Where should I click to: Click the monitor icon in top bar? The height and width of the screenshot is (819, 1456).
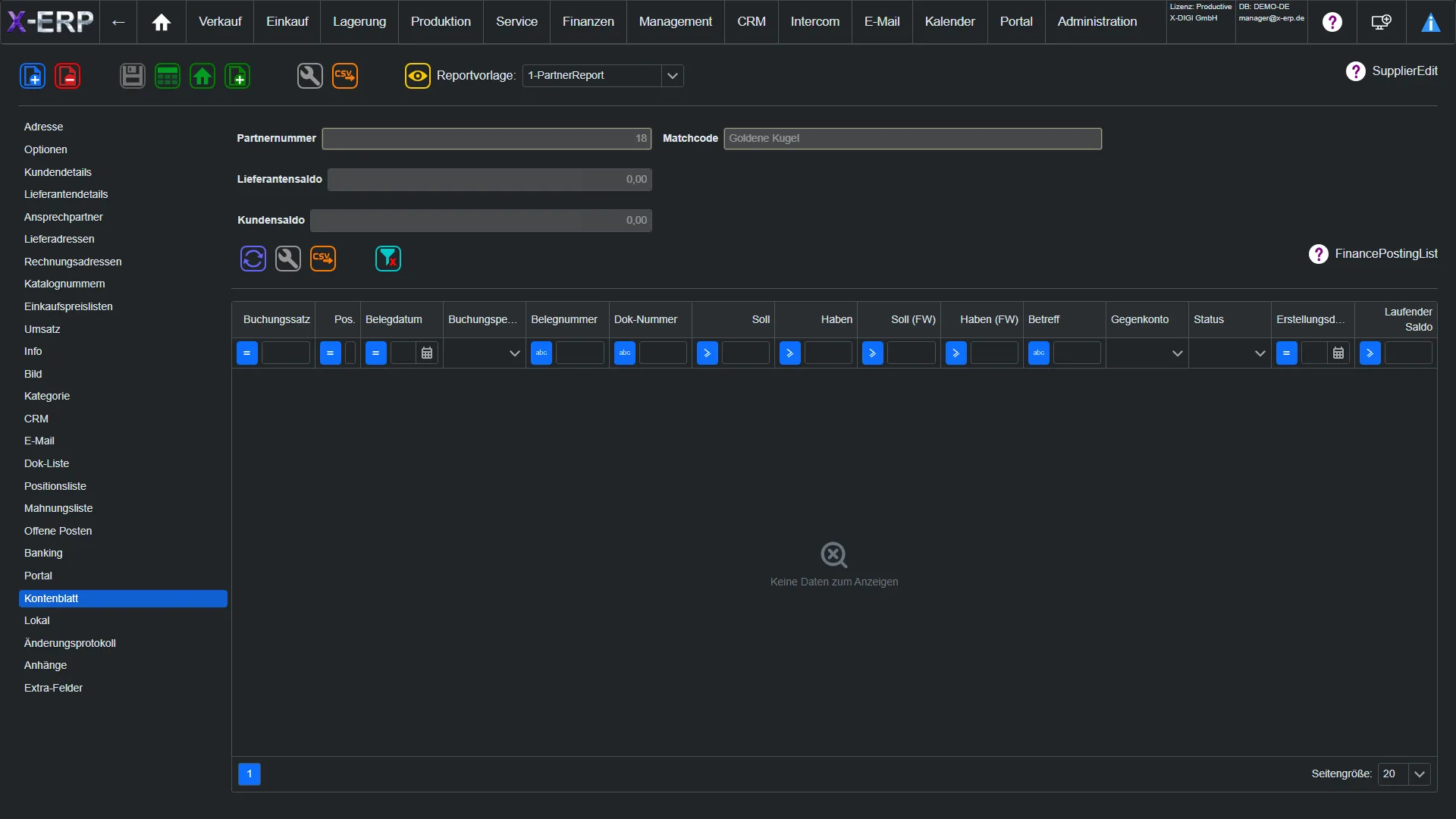click(1382, 22)
